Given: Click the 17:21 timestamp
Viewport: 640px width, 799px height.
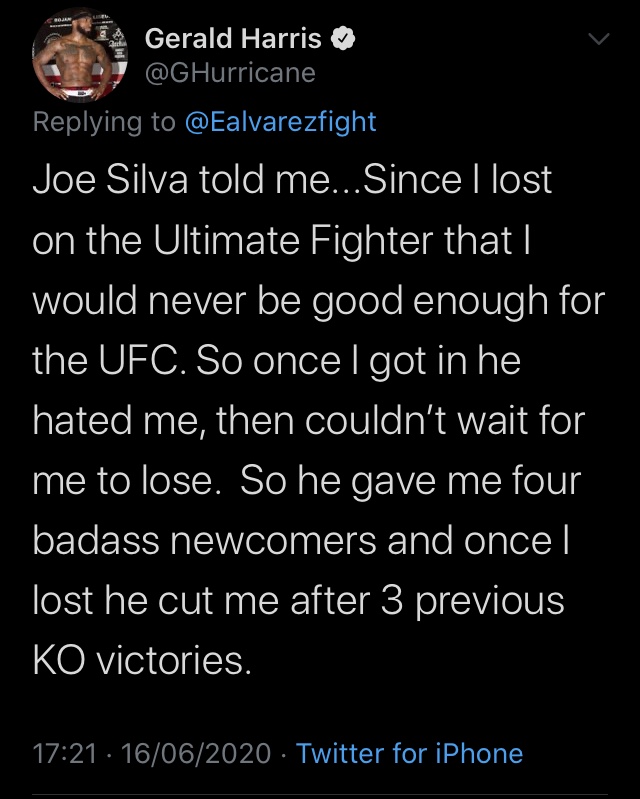Looking at the screenshot, I should 65,754.
